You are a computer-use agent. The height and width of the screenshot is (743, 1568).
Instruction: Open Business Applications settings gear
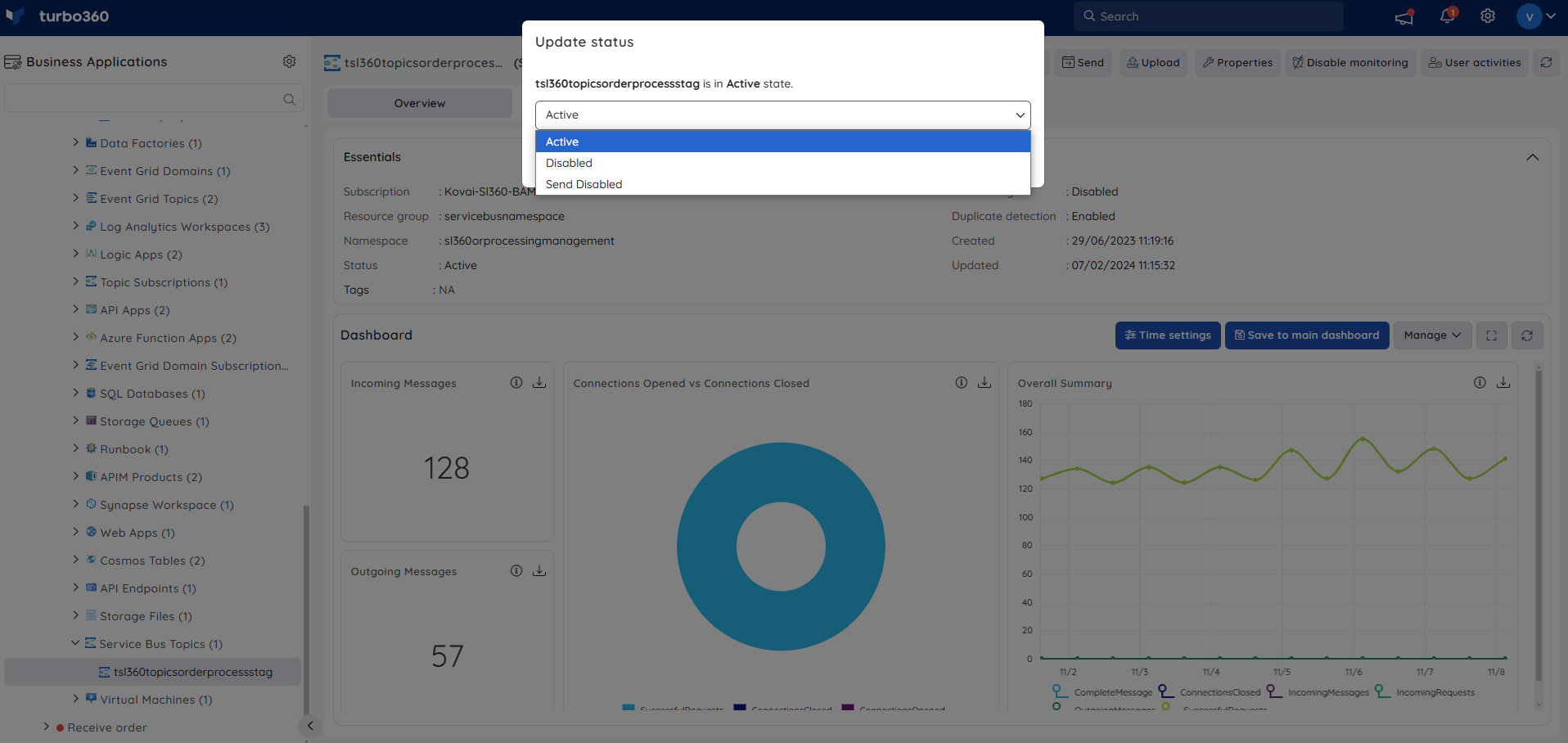(289, 61)
